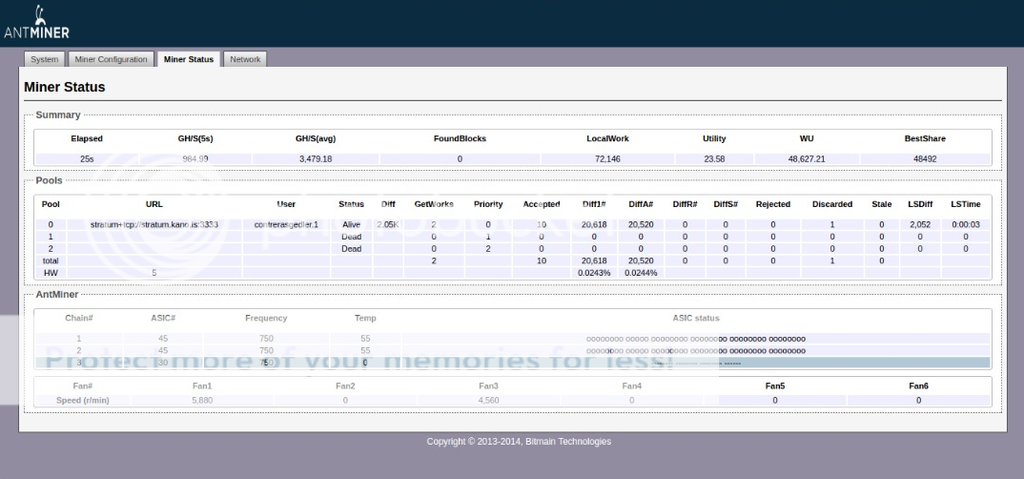Click the ASIC status string for chain 2
The width and height of the screenshot is (1024, 479).
696,351
